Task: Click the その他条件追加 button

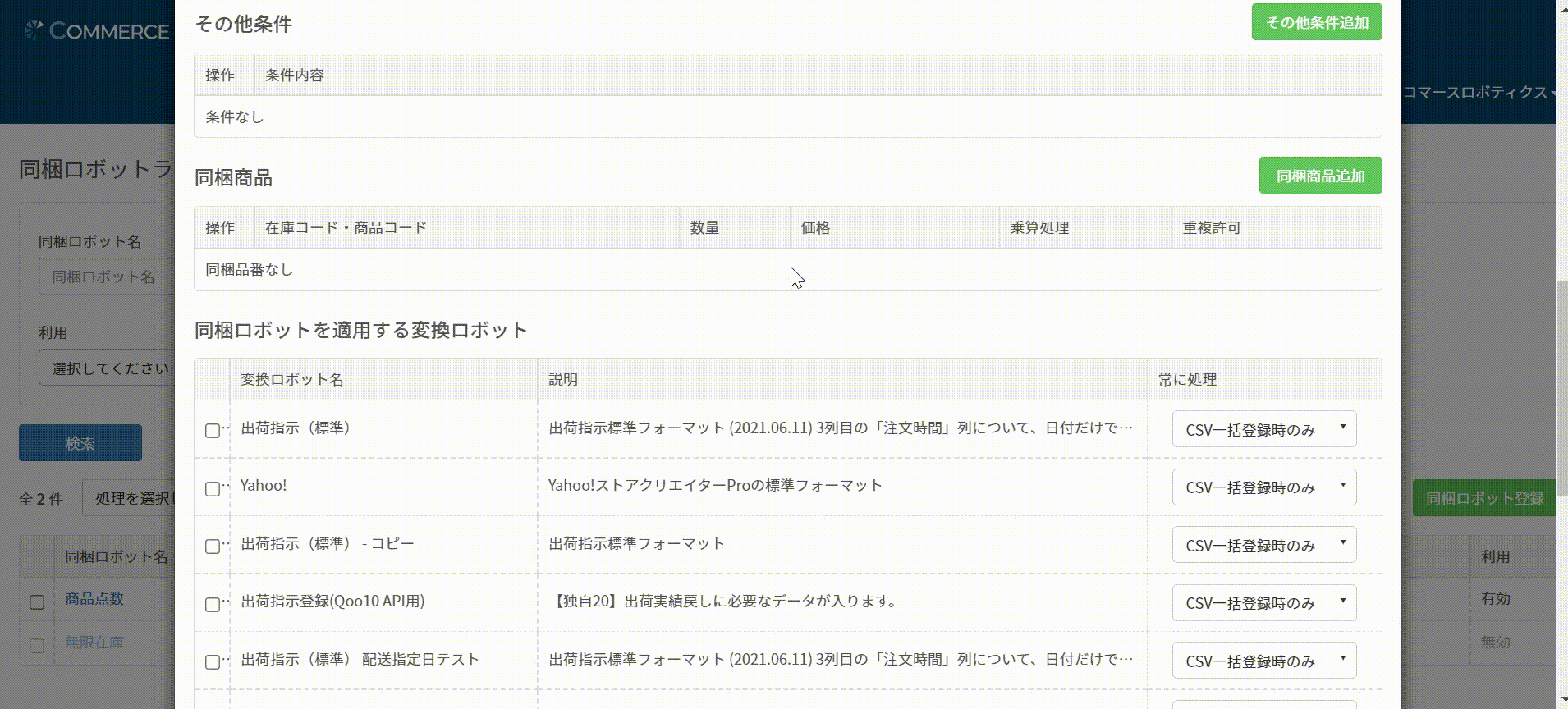Action: coord(1316,22)
